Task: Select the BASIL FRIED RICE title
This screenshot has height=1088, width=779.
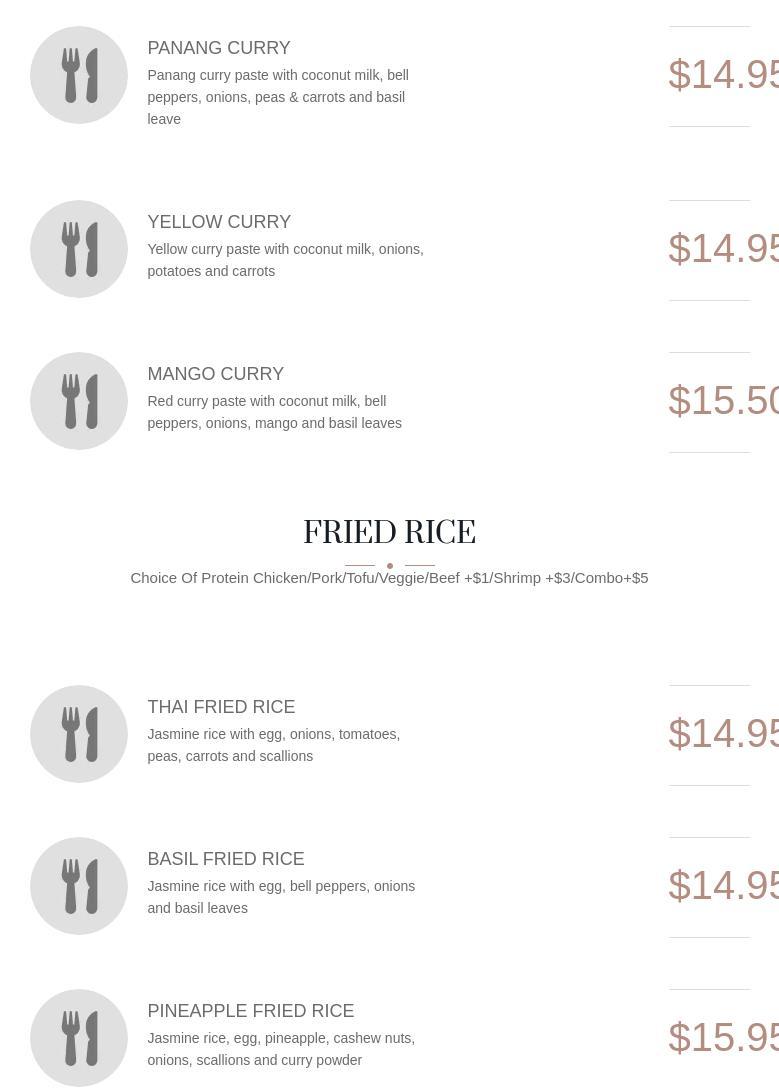Action: [x=226, y=859]
